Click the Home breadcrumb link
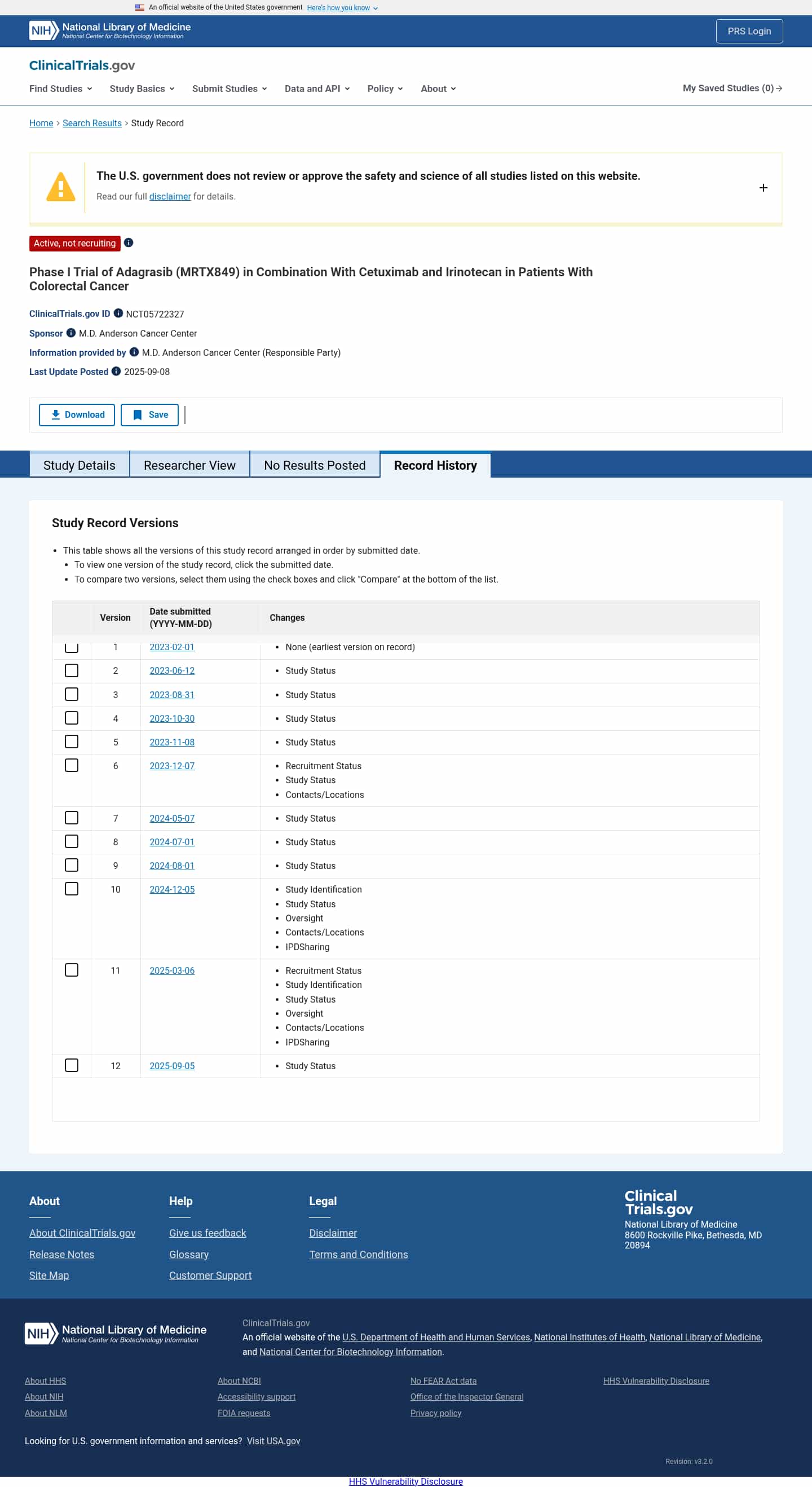 (41, 123)
